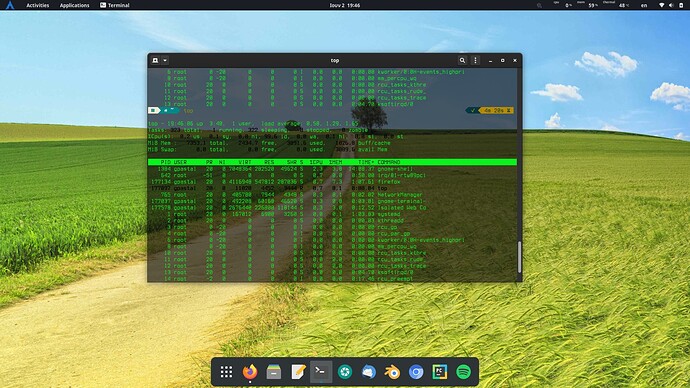Launch Chromium browser from the dock

tap(416, 372)
